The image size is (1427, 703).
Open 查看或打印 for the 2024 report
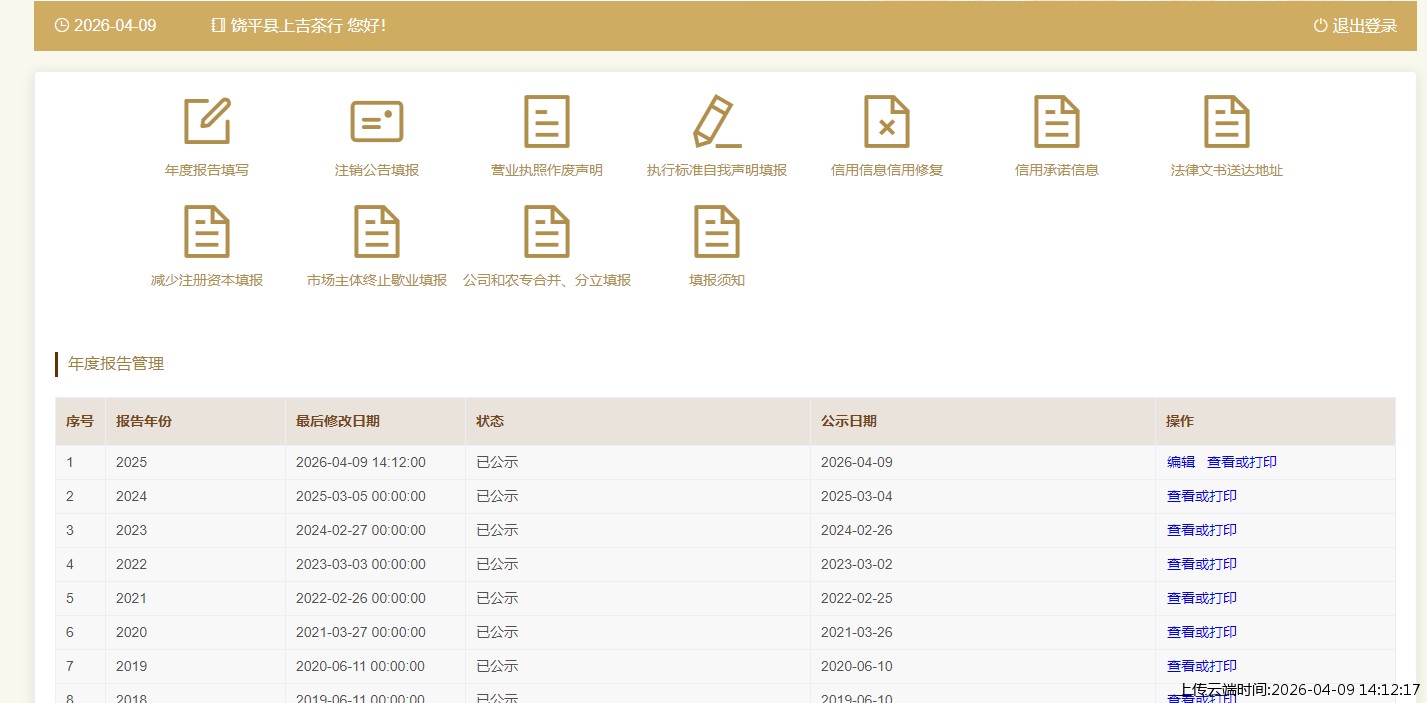[1202, 496]
